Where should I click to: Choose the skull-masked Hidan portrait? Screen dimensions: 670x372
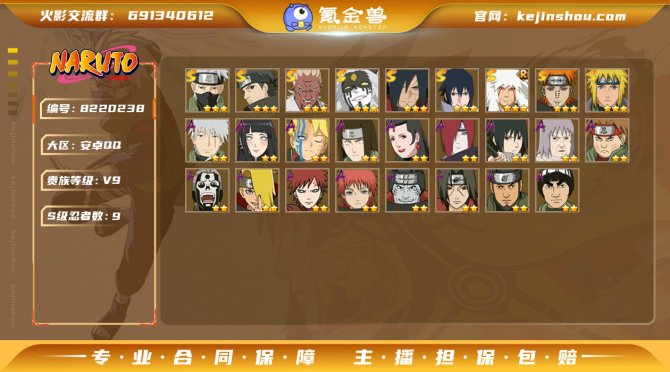tap(207, 190)
